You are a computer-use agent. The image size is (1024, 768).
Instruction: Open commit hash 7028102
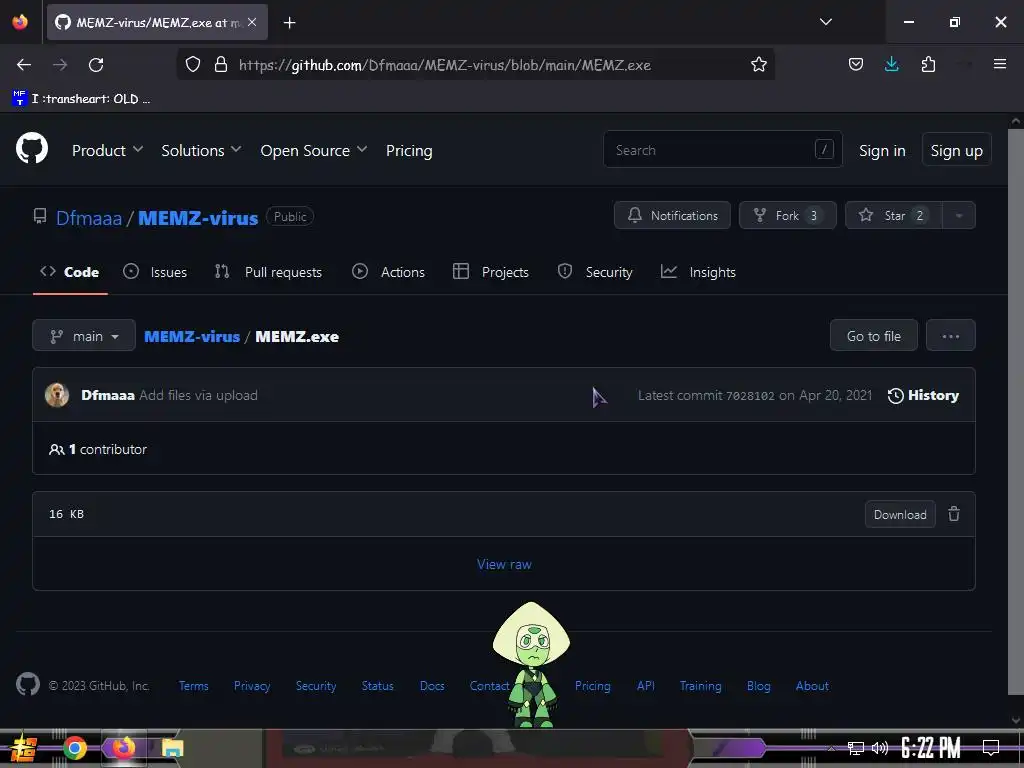click(750, 396)
